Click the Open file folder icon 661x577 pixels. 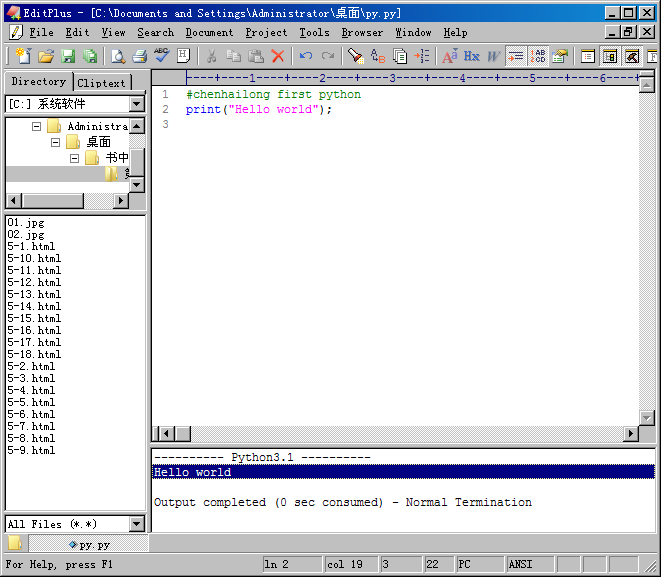click(46, 56)
